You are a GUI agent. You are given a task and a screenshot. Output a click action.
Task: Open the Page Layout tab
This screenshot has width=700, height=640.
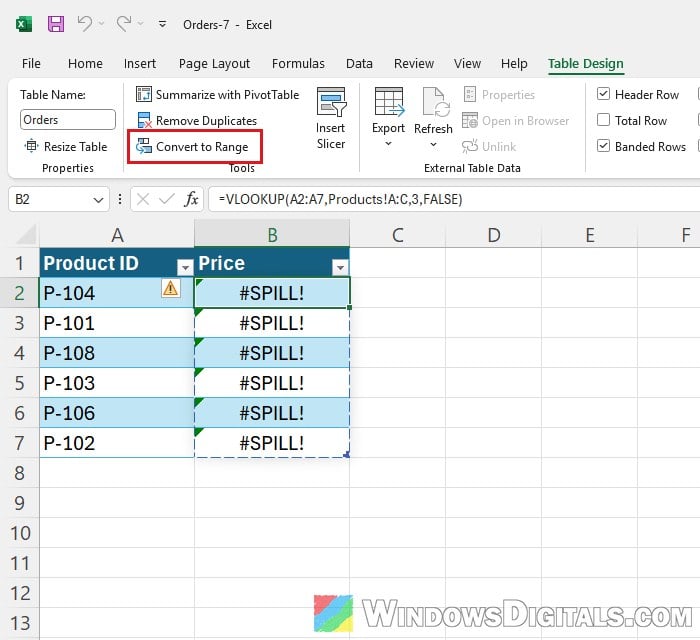pos(214,64)
